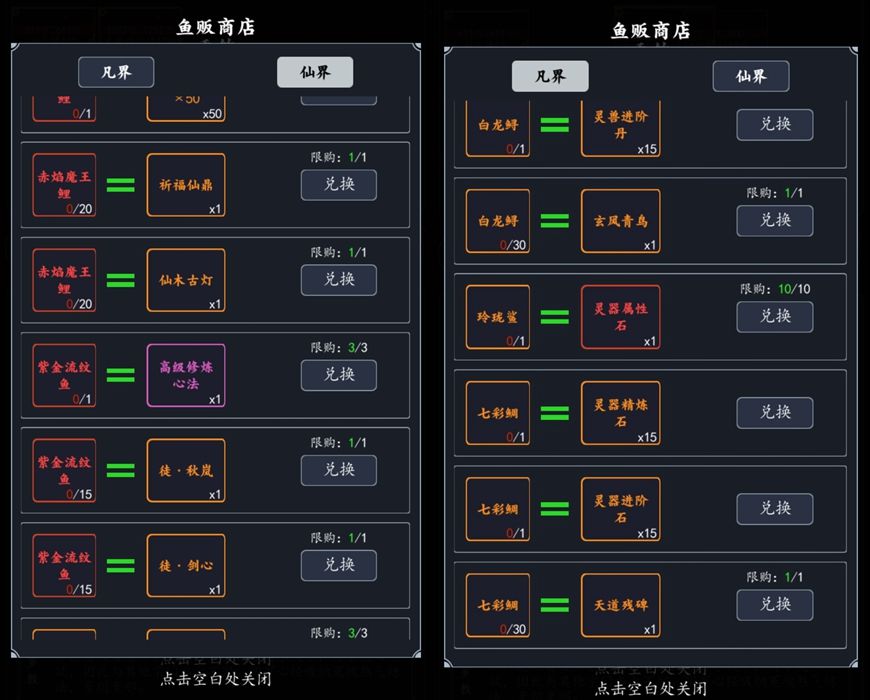Tap the 赤焰魔王鲤 cost card beside 仙木古灯
The image size is (870, 700).
[x=64, y=280]
